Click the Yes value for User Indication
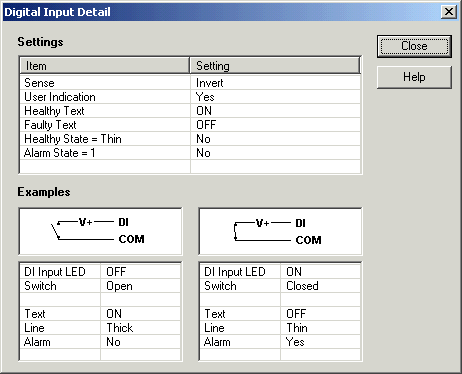Screen dimensions: 462x374 (x=205, y=97)
